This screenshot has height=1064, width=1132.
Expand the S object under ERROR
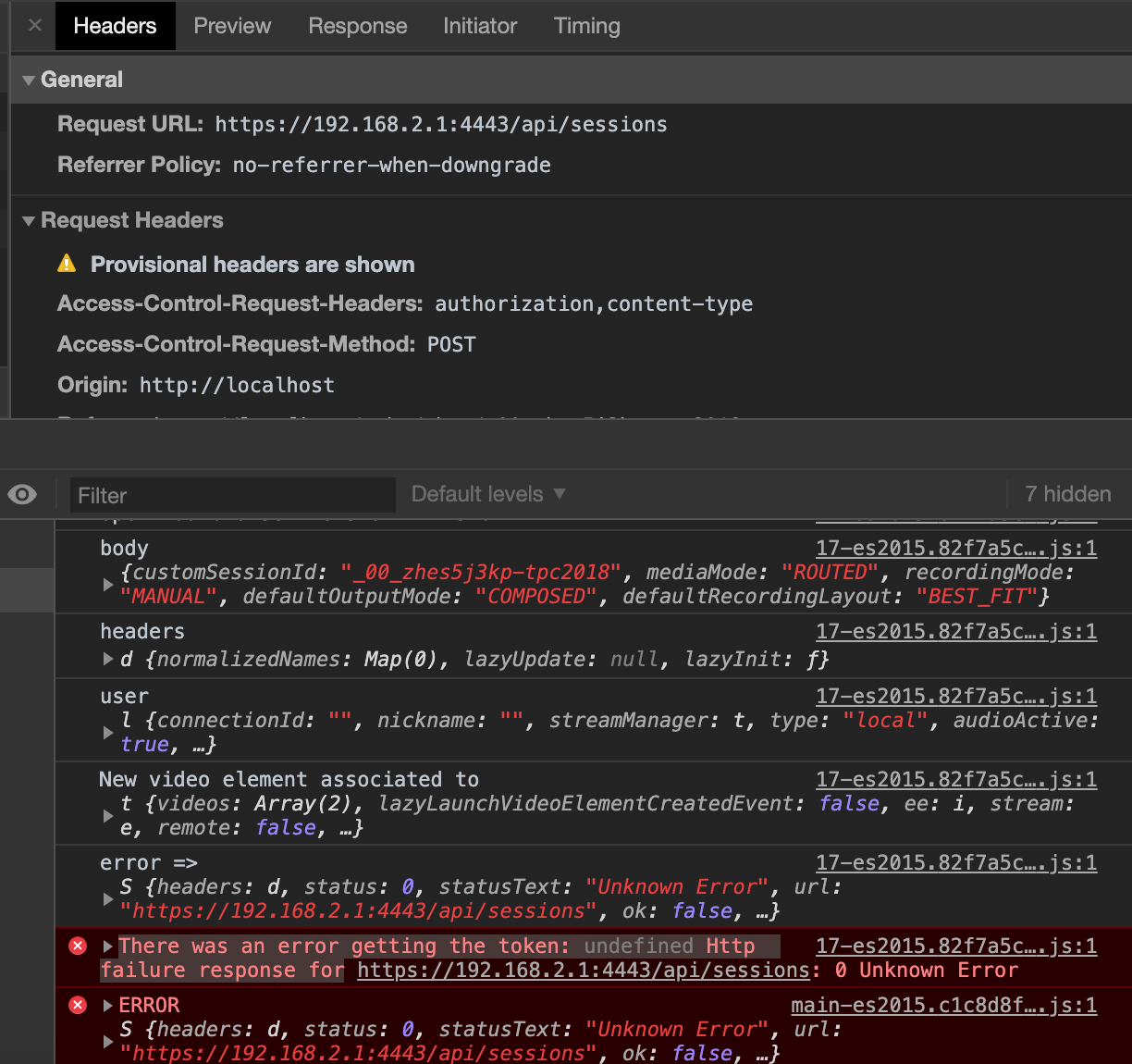(x=108, y=1042)
